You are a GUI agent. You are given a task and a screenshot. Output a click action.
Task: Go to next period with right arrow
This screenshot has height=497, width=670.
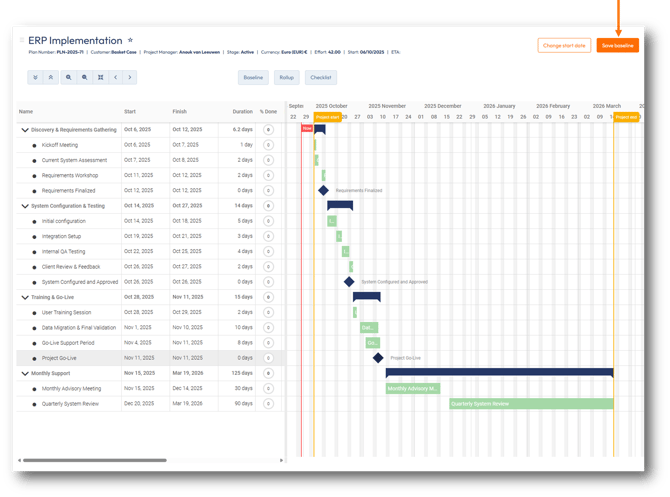[x=130, y=77]
